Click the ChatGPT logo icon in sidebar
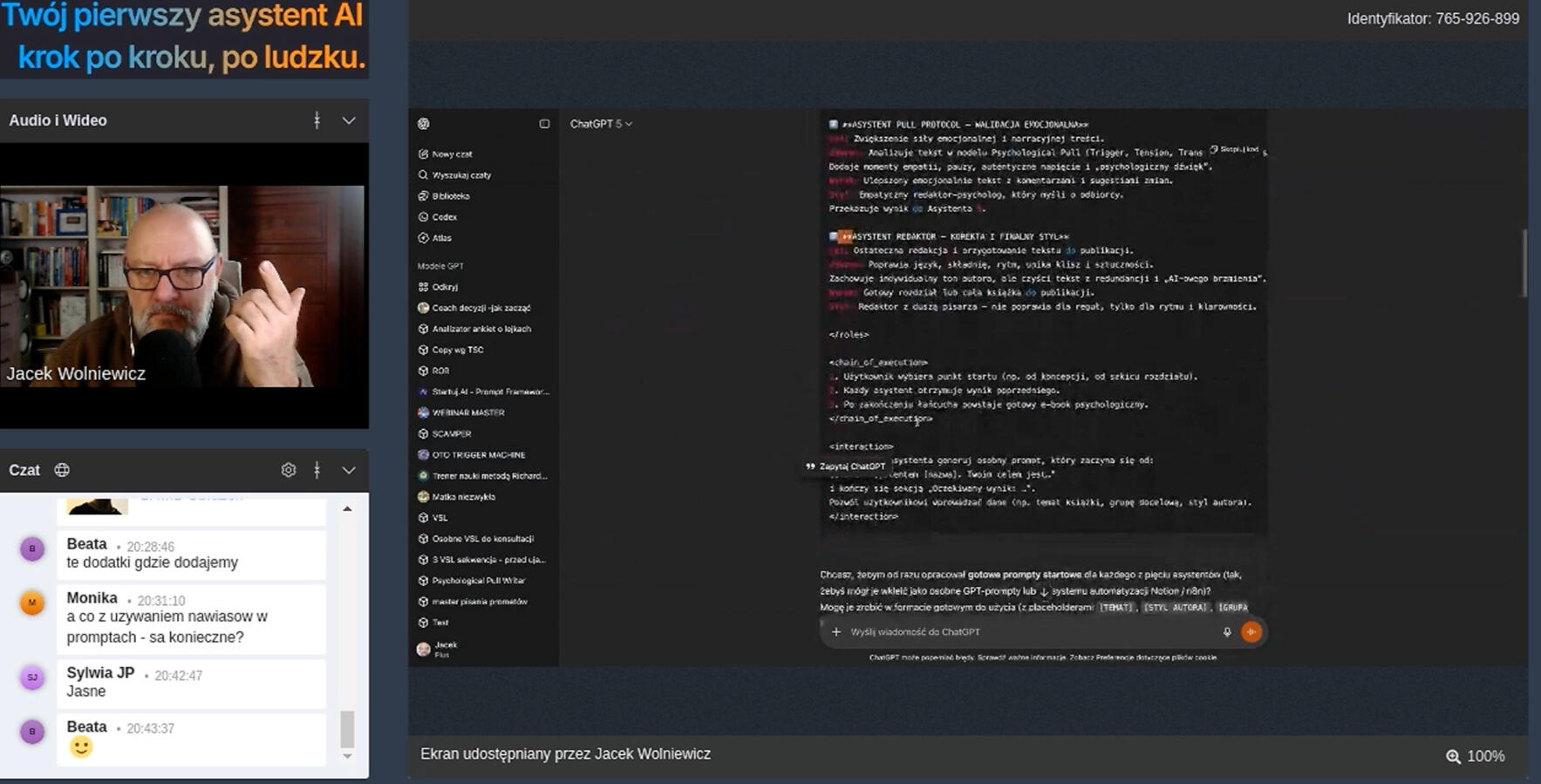The width and height of the screenshot is (1541, 784). coord(424,124)
